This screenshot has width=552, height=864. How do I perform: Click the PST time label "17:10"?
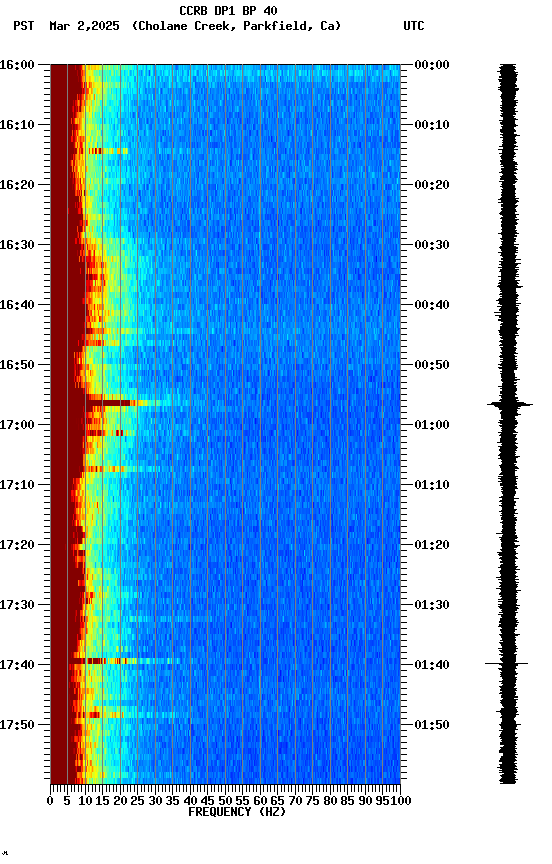(x=17, y=485)
